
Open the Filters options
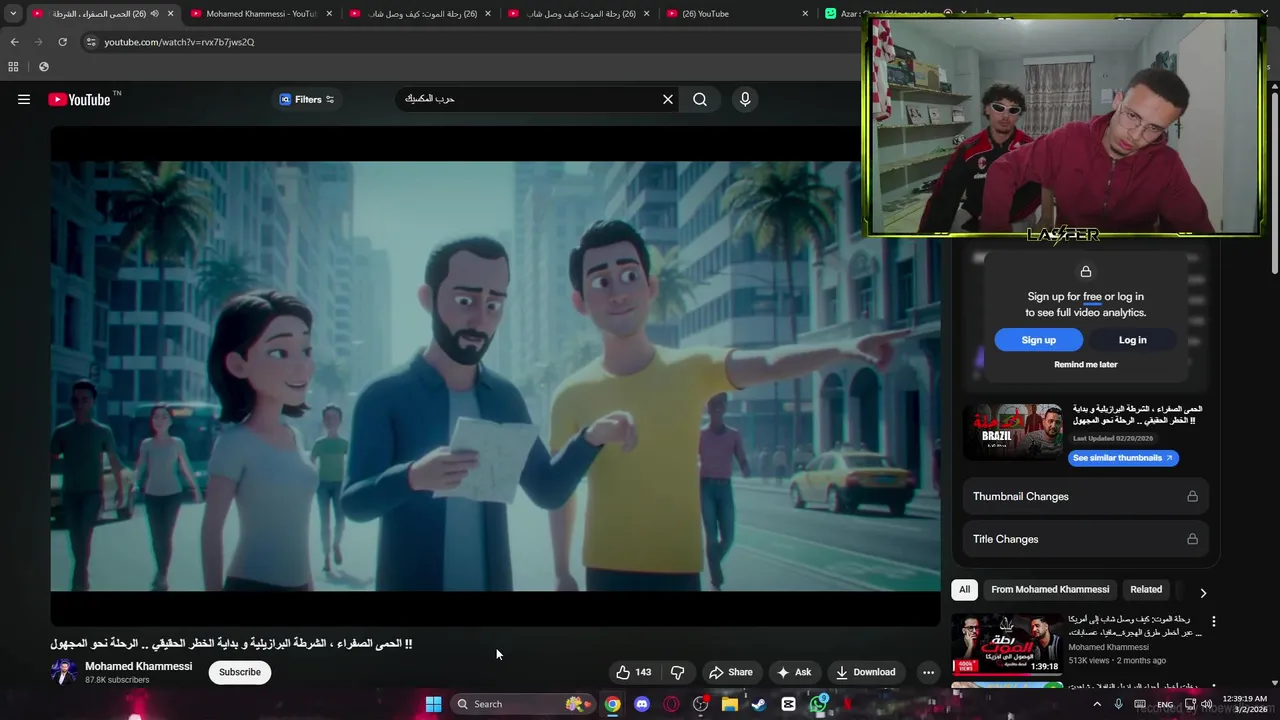tap(307, 99)
